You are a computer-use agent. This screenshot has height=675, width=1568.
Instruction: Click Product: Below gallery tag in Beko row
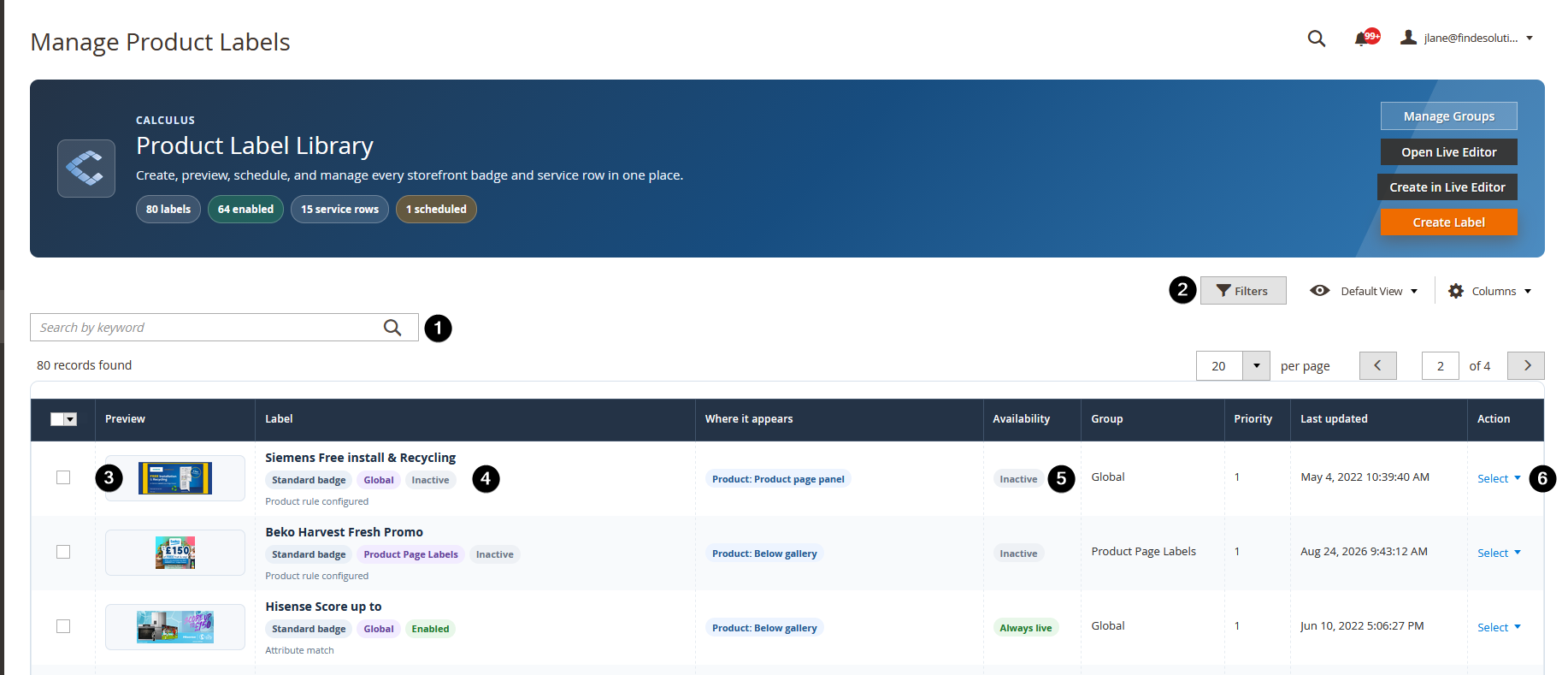[764, 554]
